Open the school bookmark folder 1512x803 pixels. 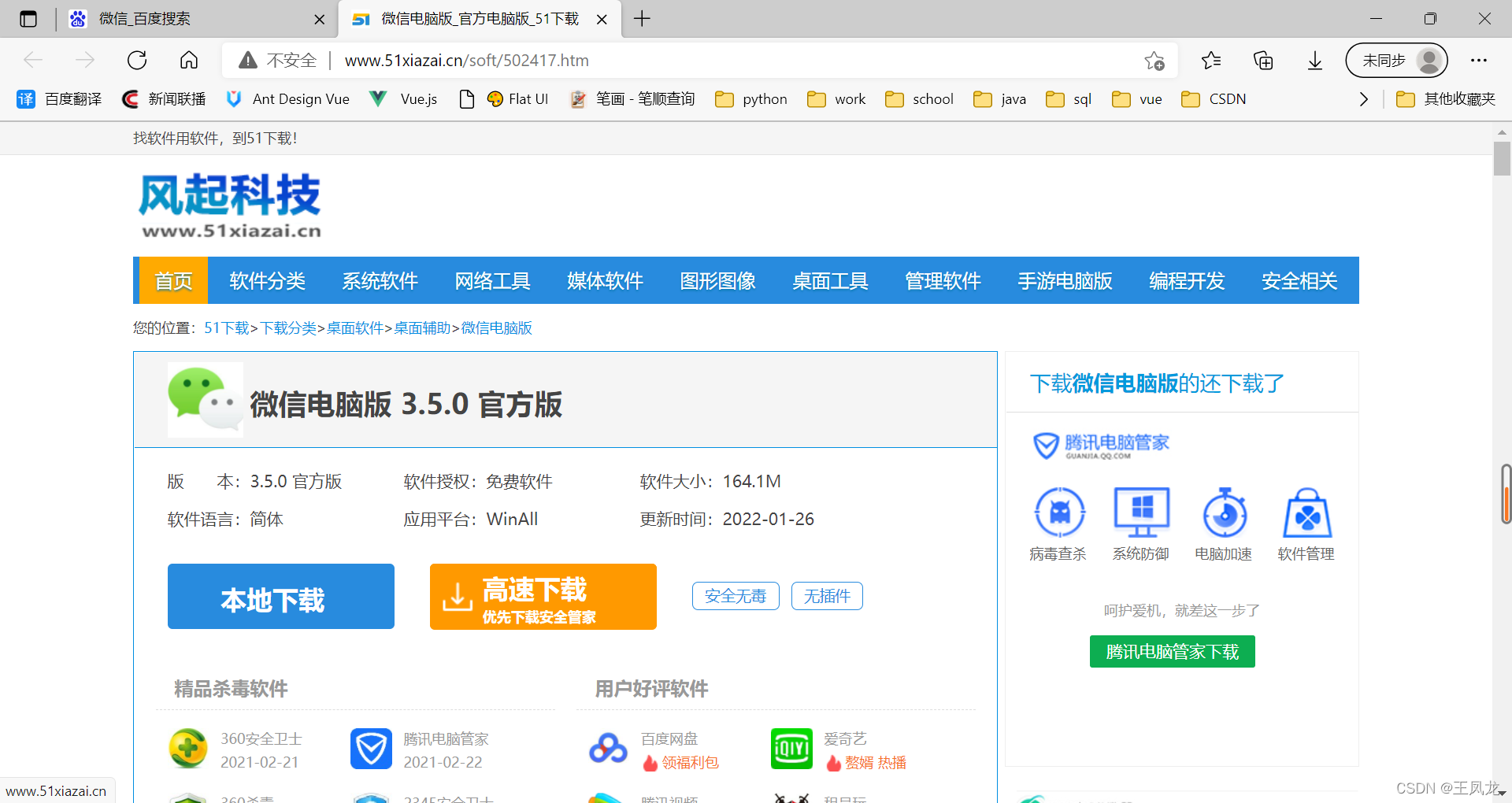(x=919, y=99)
